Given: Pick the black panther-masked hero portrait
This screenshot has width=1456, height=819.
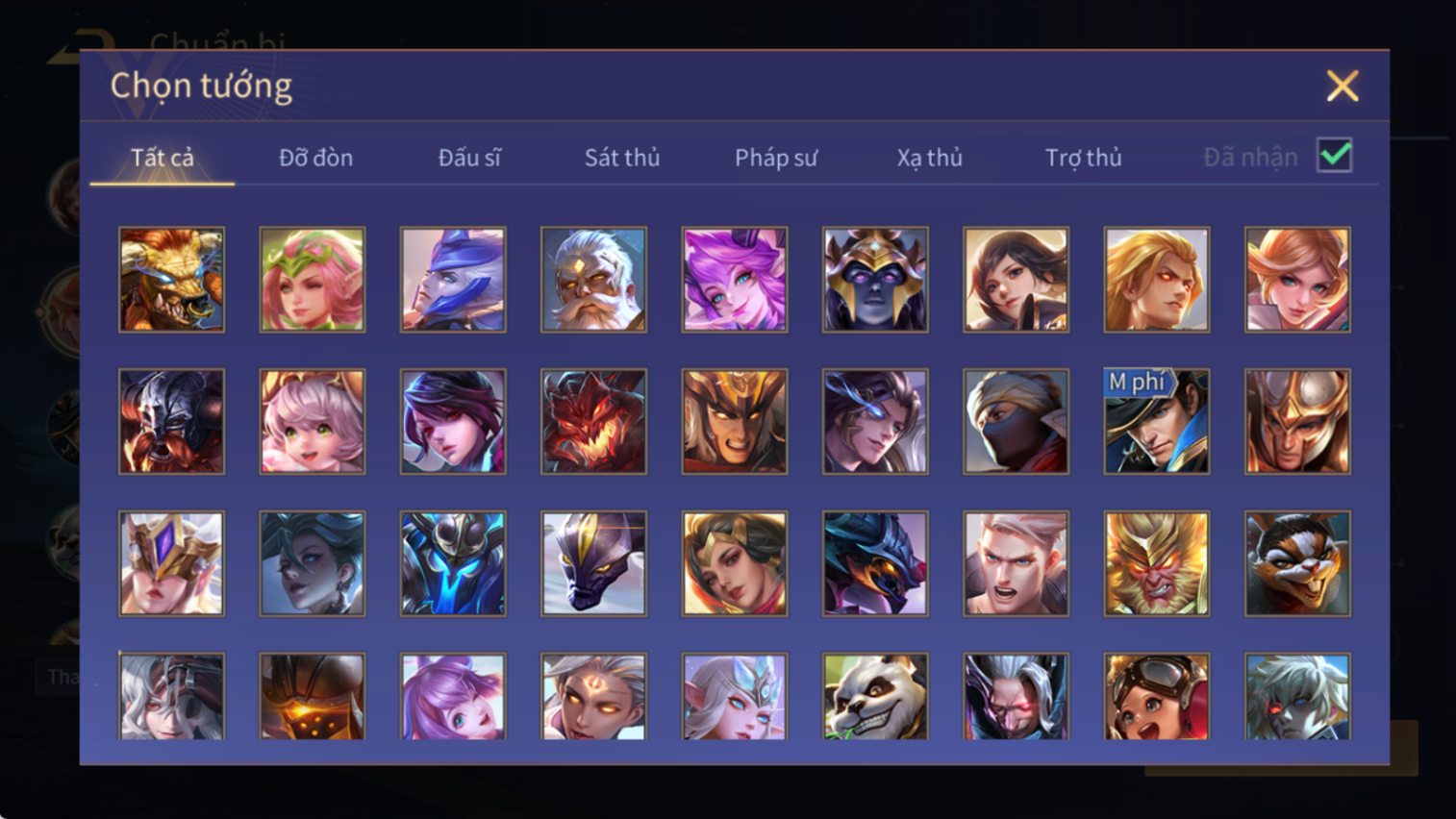Looking at the screenshot, I should pyautogui.click(x=593, y=563).
